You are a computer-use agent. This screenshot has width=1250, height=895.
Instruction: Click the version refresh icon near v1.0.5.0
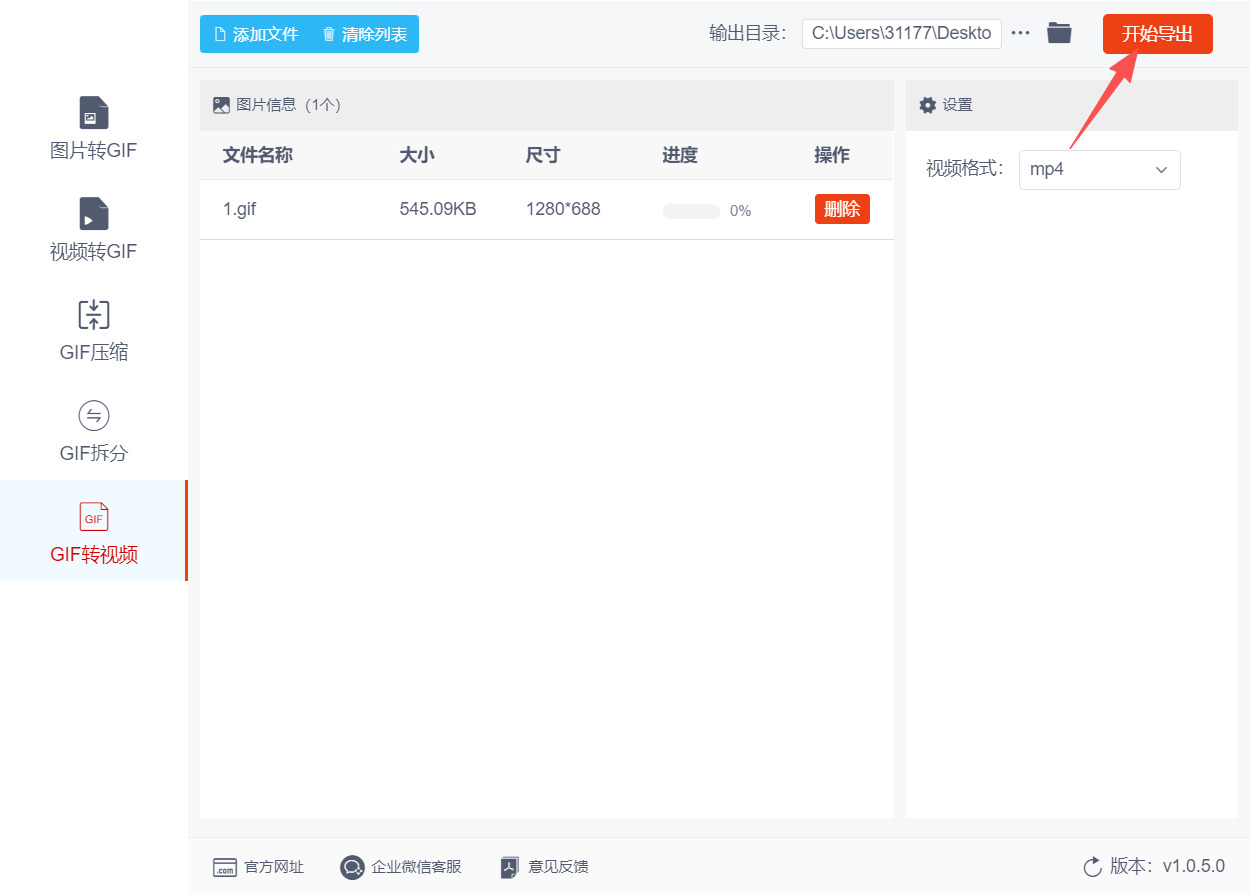[1091, 867]
